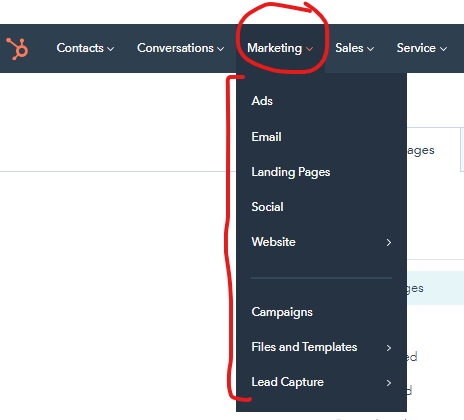Open the Contacts menu
This screenshot has height=420, width=464.
point(85,48)
